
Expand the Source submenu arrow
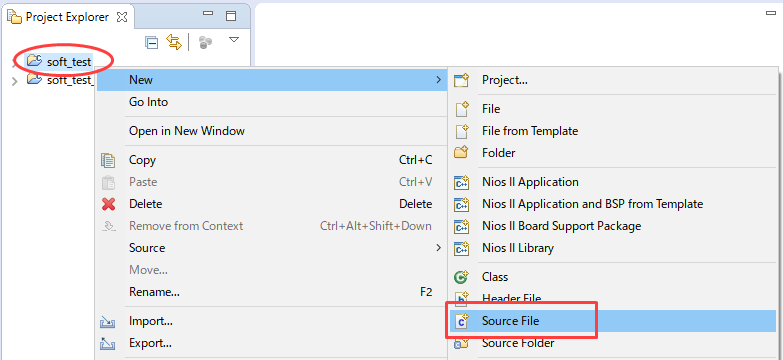(438, 248)
